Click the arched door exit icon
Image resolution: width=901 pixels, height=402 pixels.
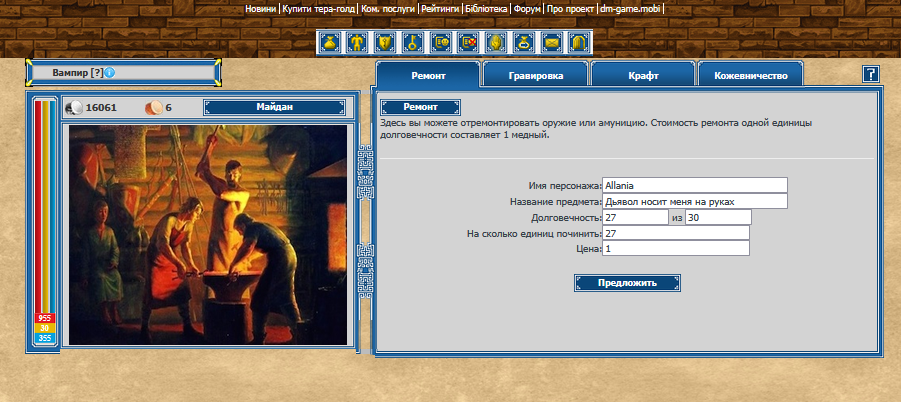pyautogui.click(x=580, y=42)
